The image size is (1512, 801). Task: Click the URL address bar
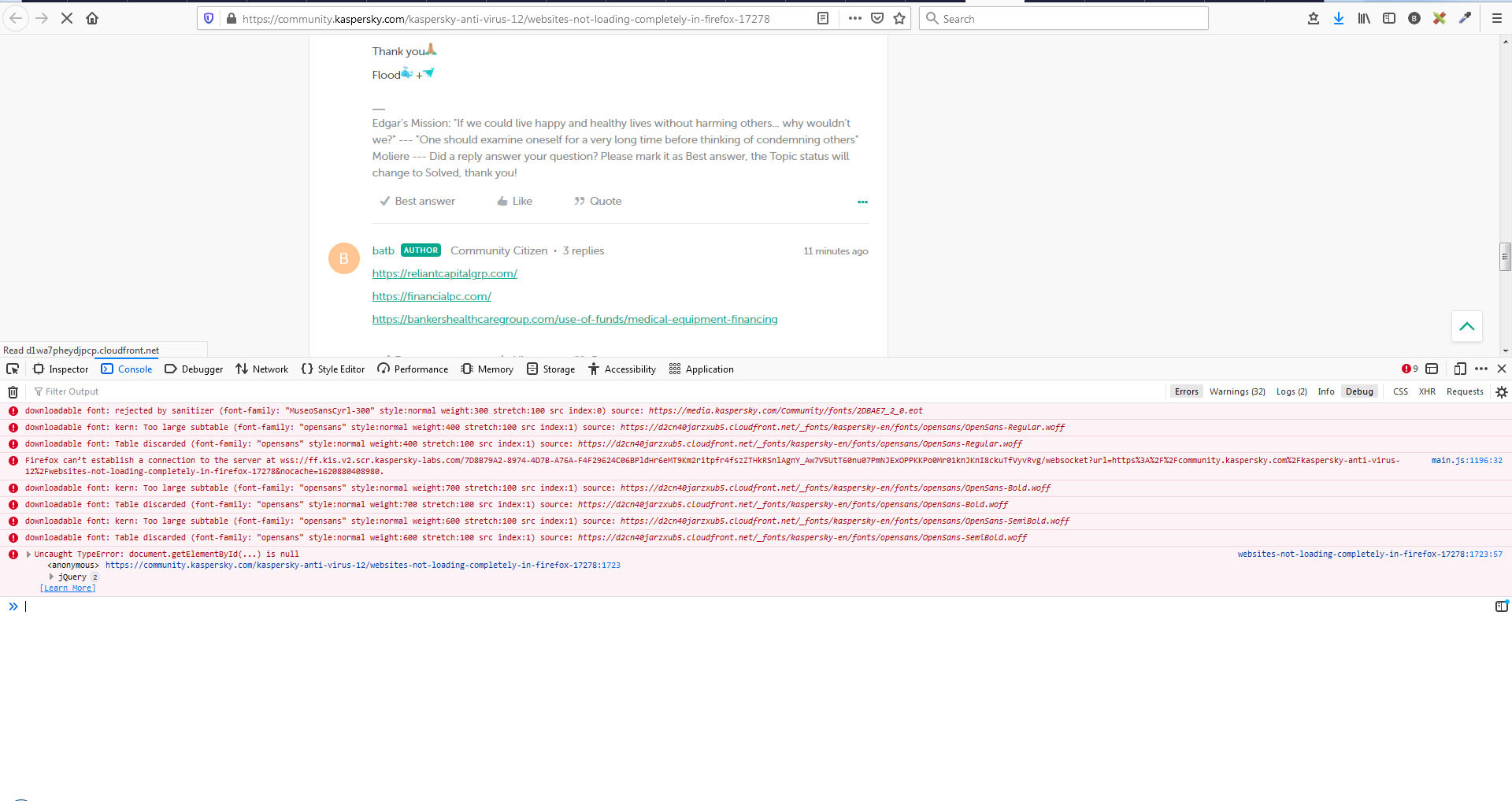506,18
